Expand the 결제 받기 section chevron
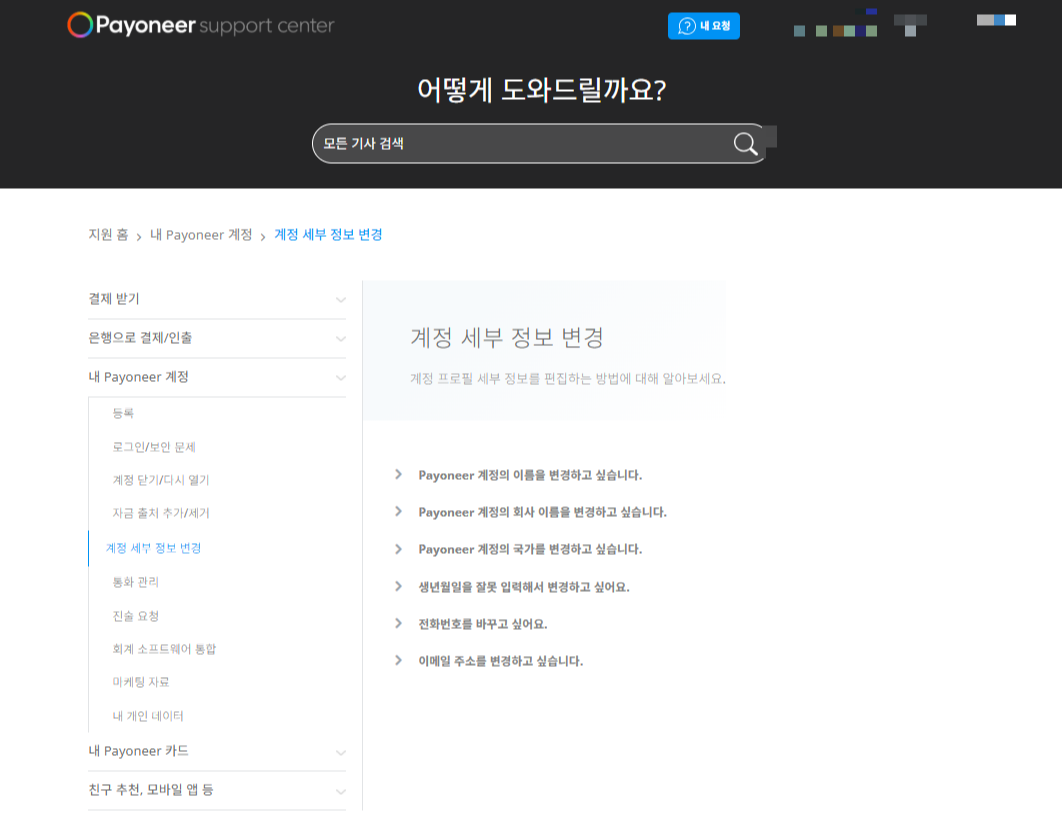 point(341,299)
